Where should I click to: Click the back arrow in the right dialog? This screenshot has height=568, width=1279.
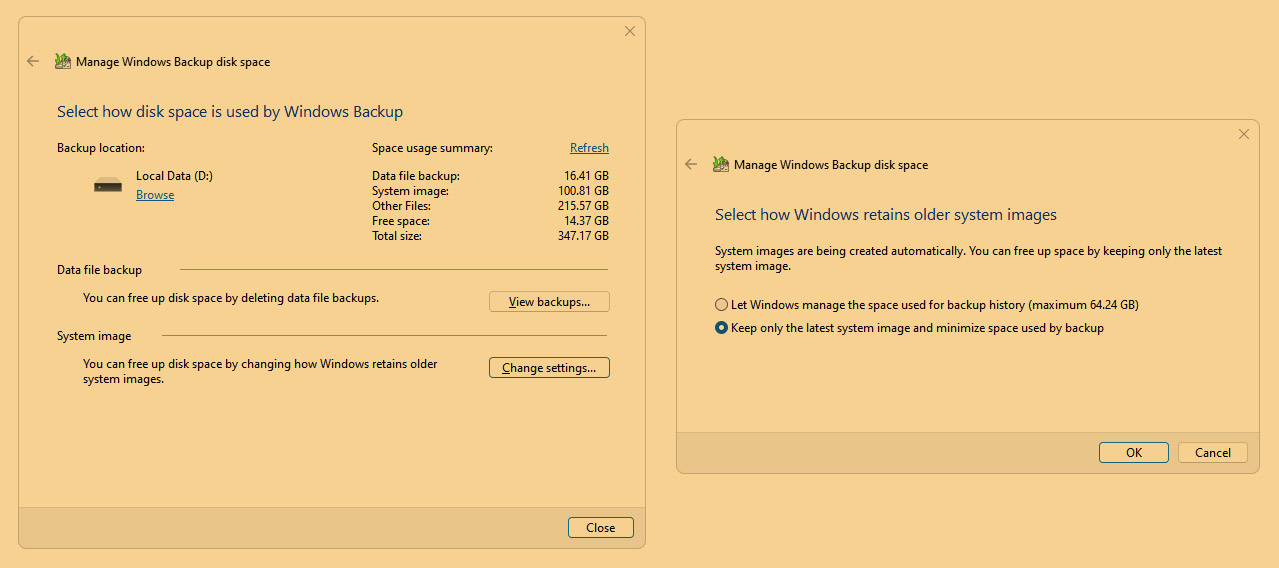[691, 164]
